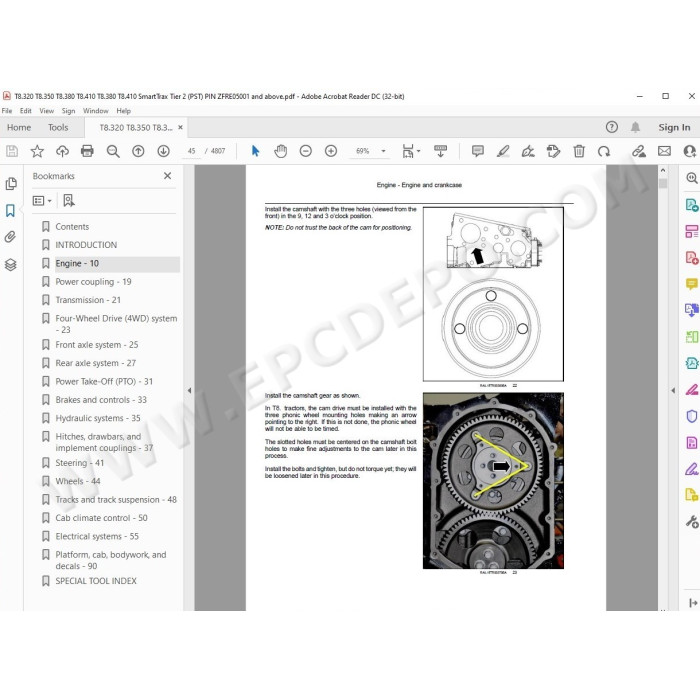Open the Window menu
Image resolution: width=700 pixels, height=700 pixels.
click(96, 111)
